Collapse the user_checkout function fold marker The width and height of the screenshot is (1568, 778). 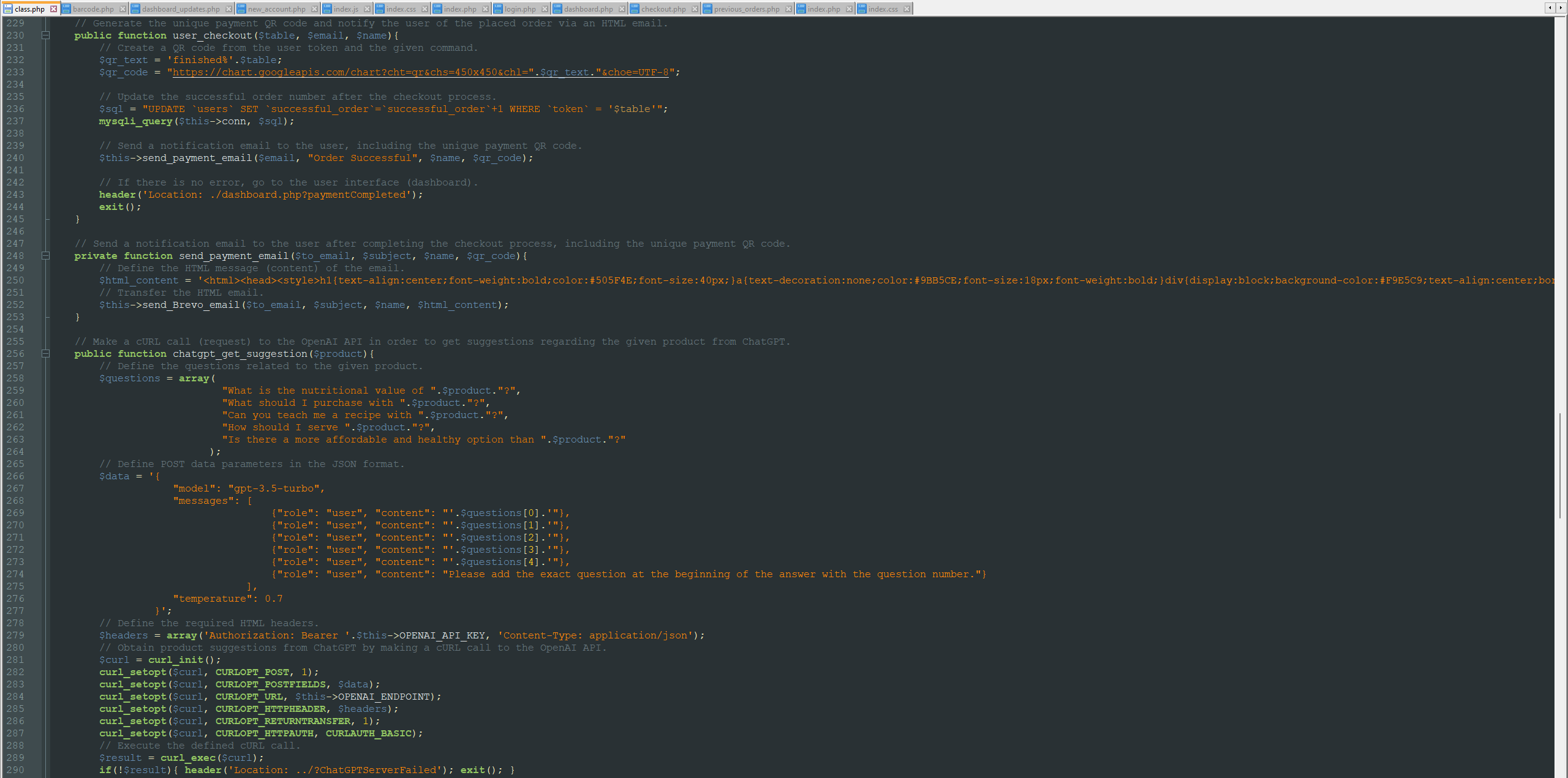pos(45,36)
